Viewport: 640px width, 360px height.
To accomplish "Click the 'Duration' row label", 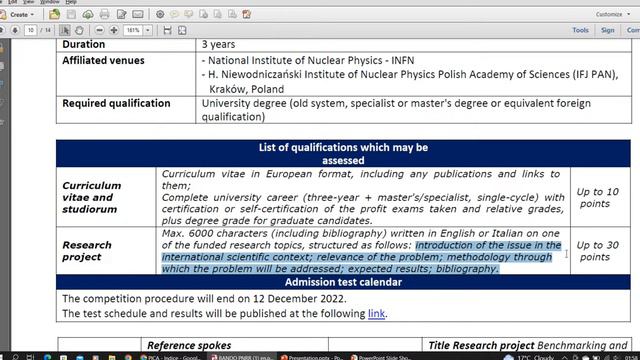I will (x=83, y=44).
